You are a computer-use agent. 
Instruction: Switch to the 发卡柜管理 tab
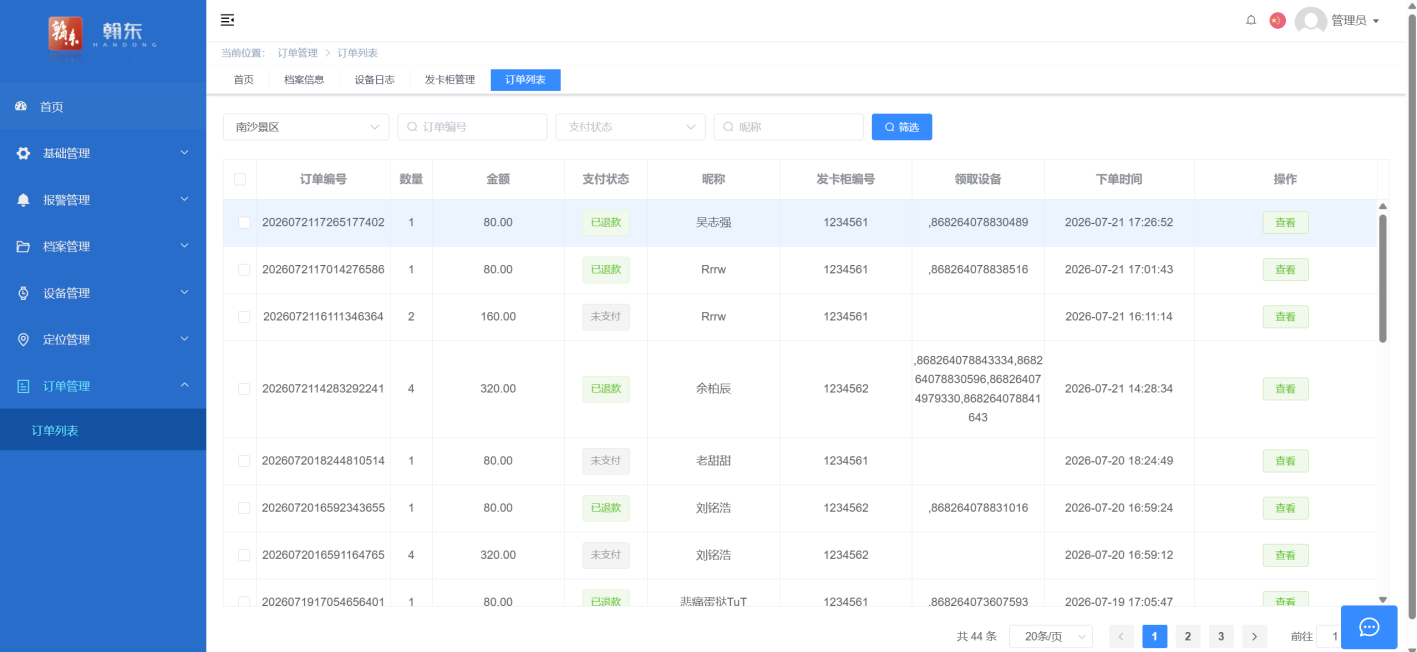point(450,80)
